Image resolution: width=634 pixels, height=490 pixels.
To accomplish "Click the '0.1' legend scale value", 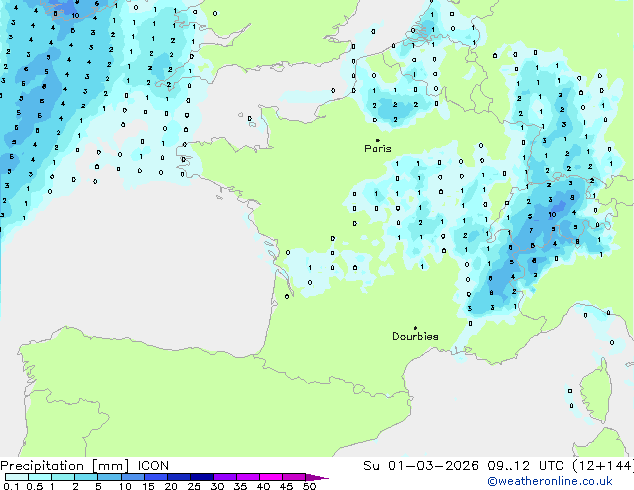I will (11, 486).
